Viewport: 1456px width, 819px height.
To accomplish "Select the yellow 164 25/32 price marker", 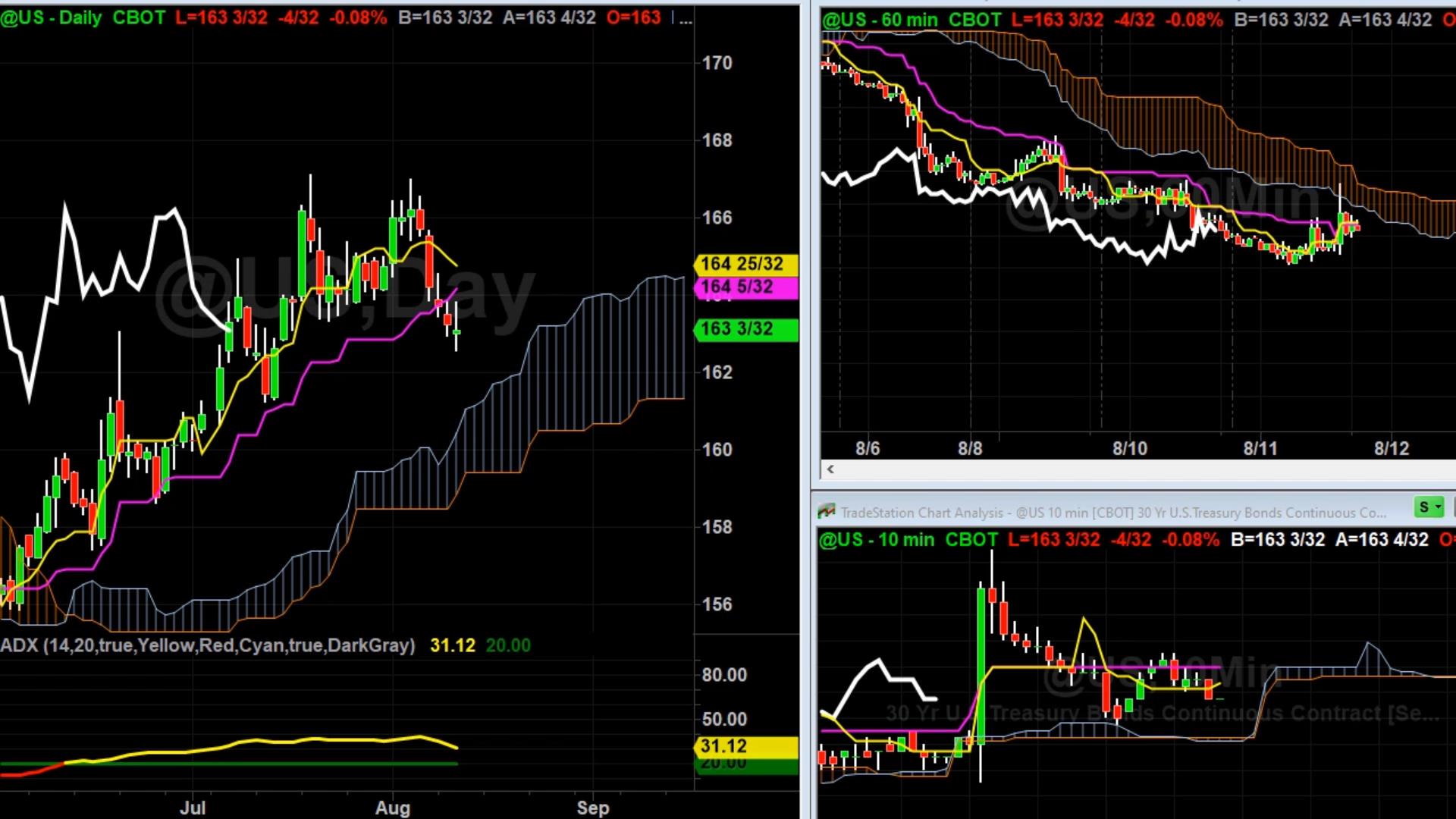I will [745, 264].
